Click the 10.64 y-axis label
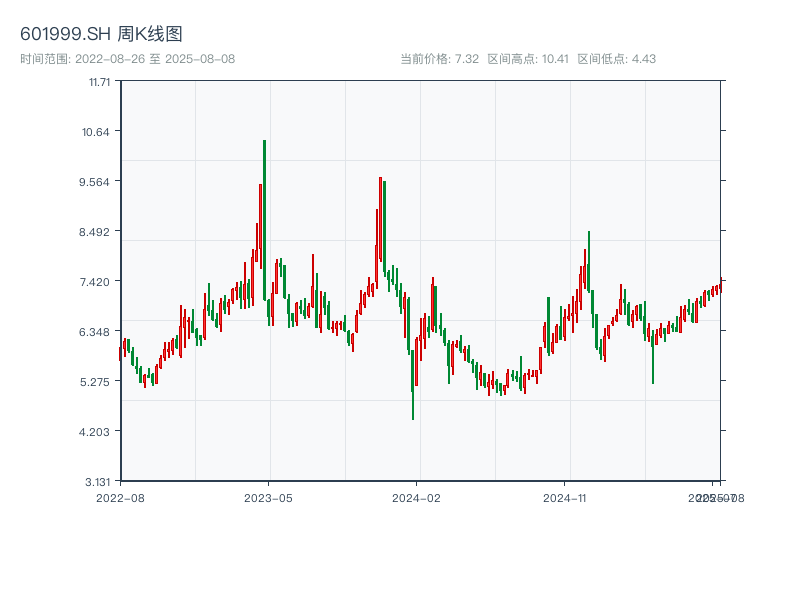The image size is (800, 600). coord(99,131)
